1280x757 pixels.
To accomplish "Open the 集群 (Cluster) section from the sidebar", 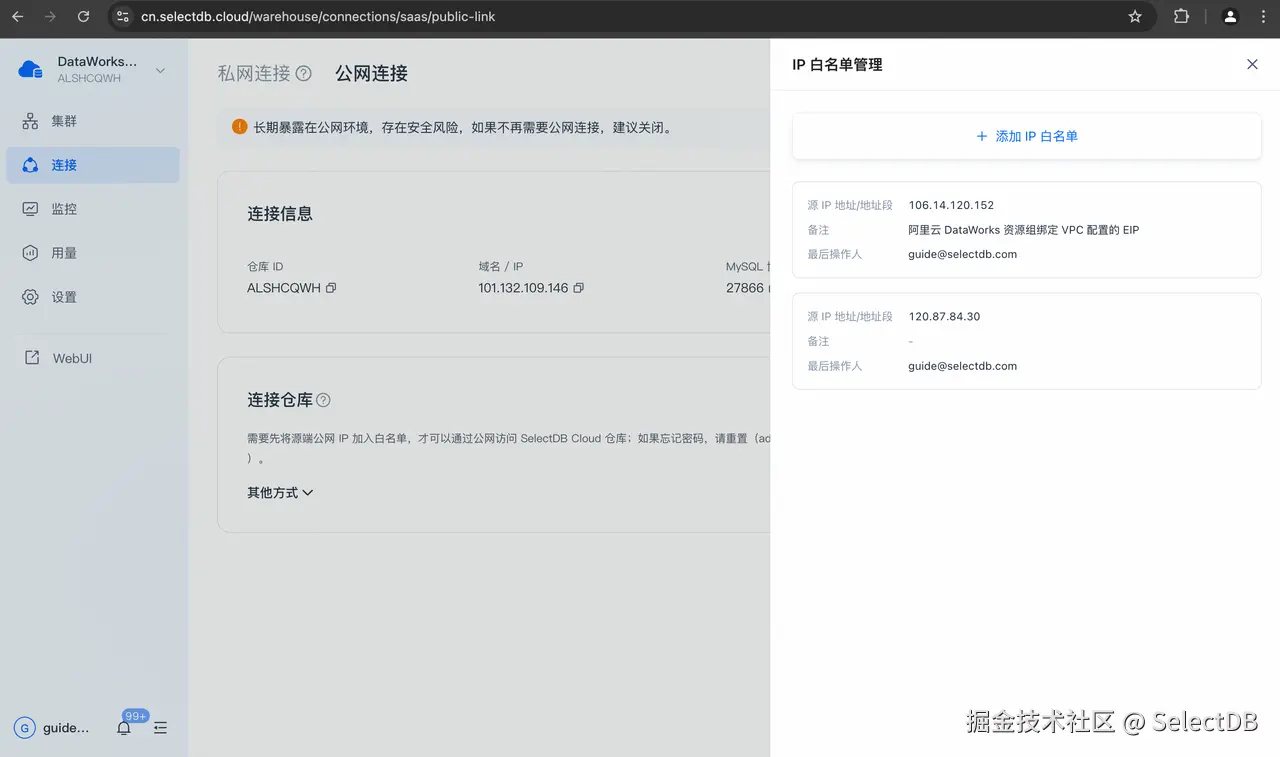I will tap(60, 120).
